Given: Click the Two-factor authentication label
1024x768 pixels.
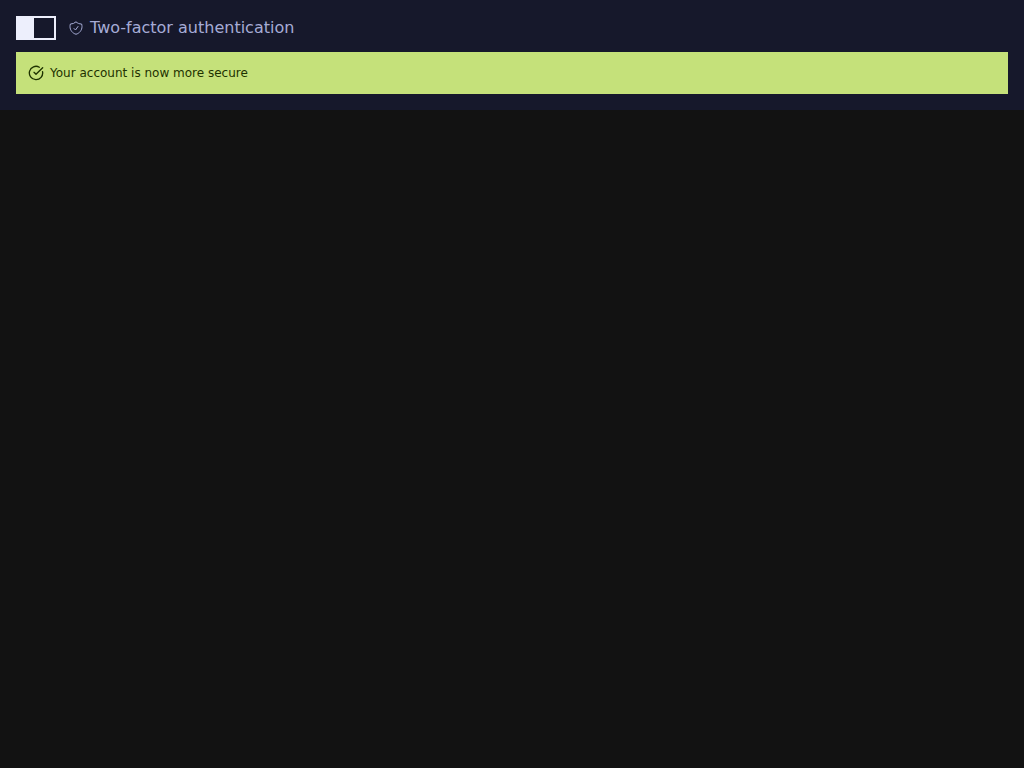Looking at the screenshot, I should click(192, 27).
